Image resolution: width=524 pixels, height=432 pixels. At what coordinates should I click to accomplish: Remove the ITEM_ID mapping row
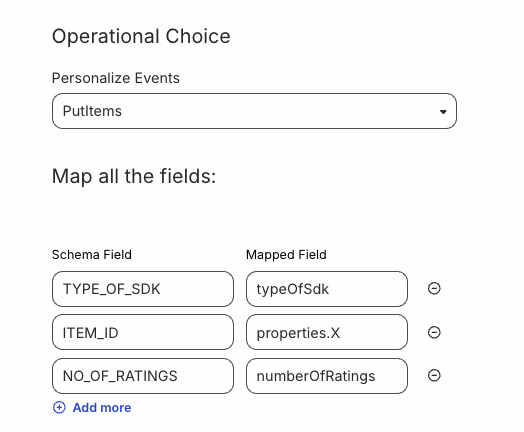click(434, 332)
